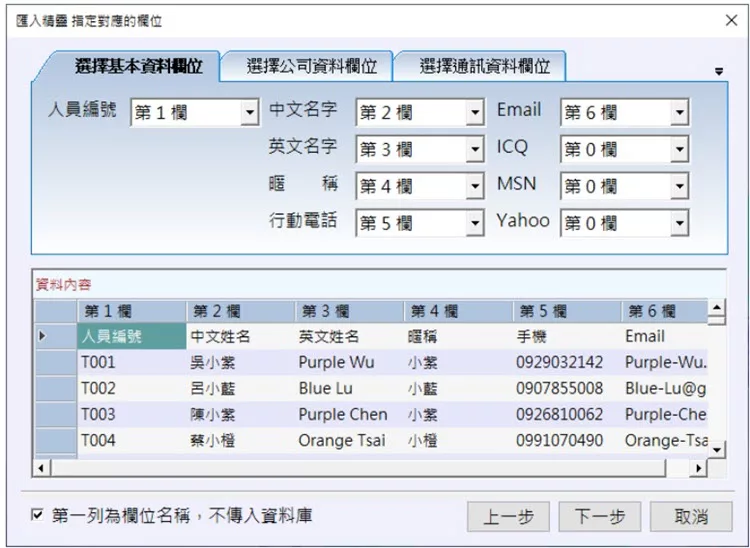Expand the Yahoo column dropdown
The height and width of the screenshot is (548, 750).
(x=679, y=223)
